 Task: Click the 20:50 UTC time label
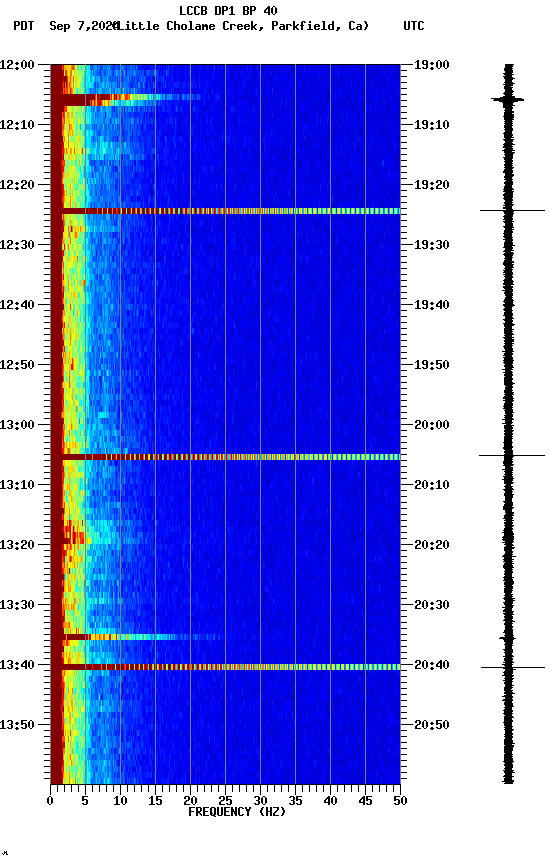pos(432,725)
